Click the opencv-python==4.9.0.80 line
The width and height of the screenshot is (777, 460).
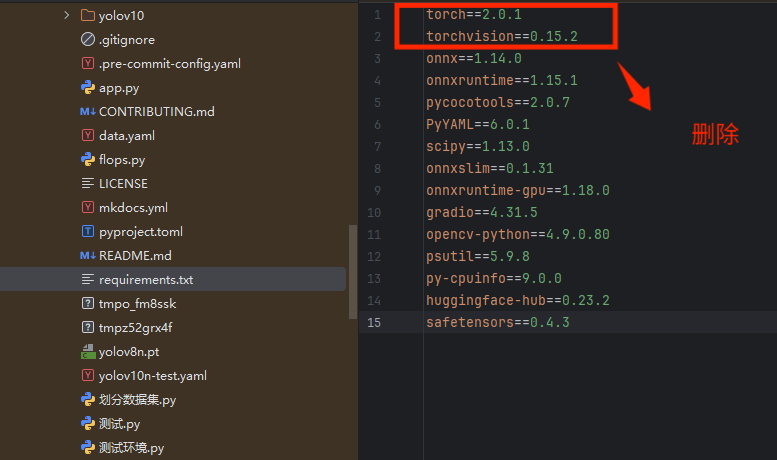(x=518, y=234)
